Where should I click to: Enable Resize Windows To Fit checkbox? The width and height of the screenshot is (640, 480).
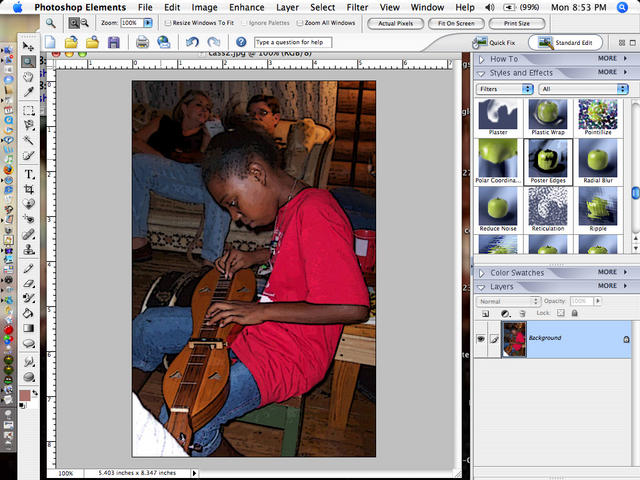pyautogui.click(x=168, y=23)
